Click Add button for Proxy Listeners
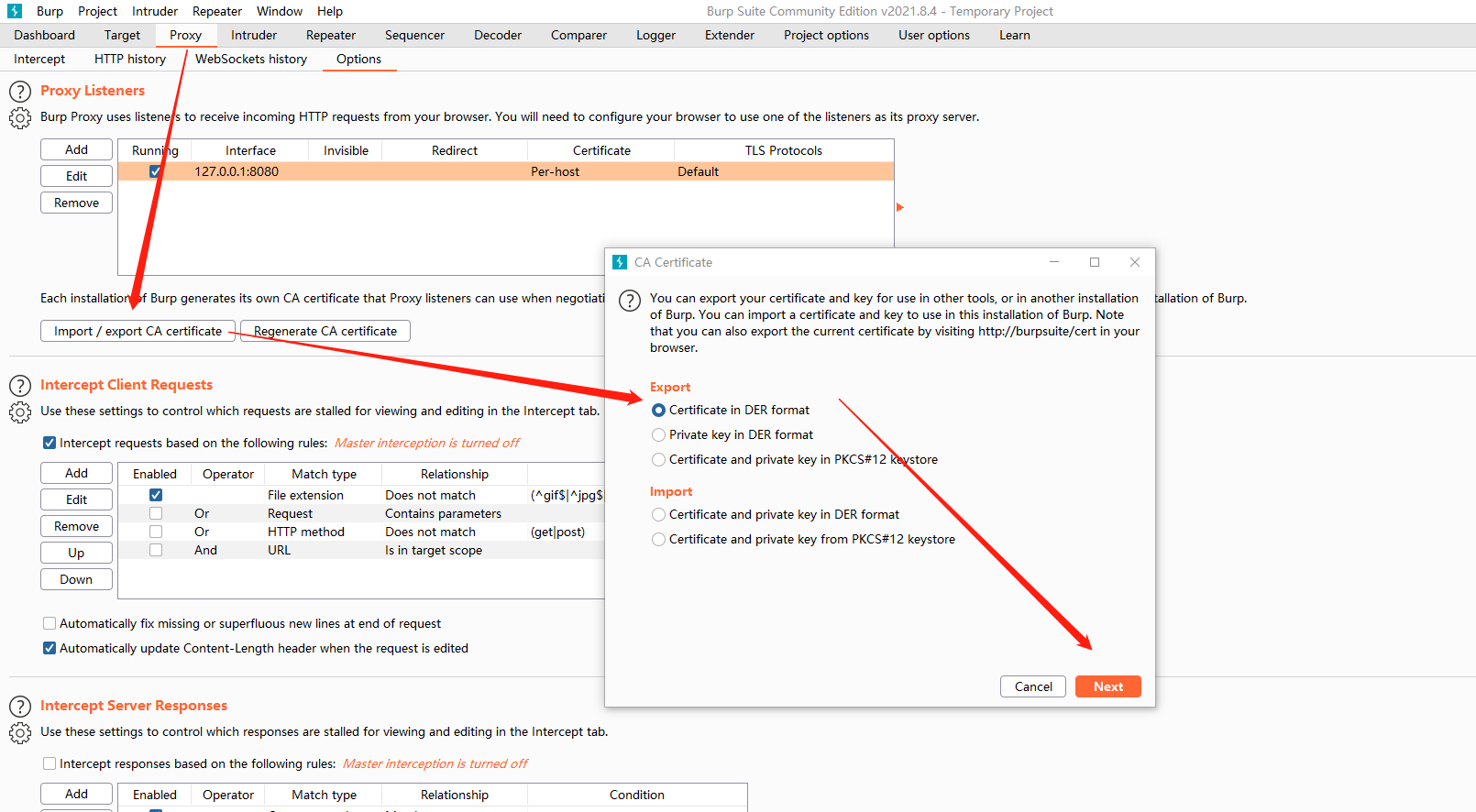 click(77, 149)
